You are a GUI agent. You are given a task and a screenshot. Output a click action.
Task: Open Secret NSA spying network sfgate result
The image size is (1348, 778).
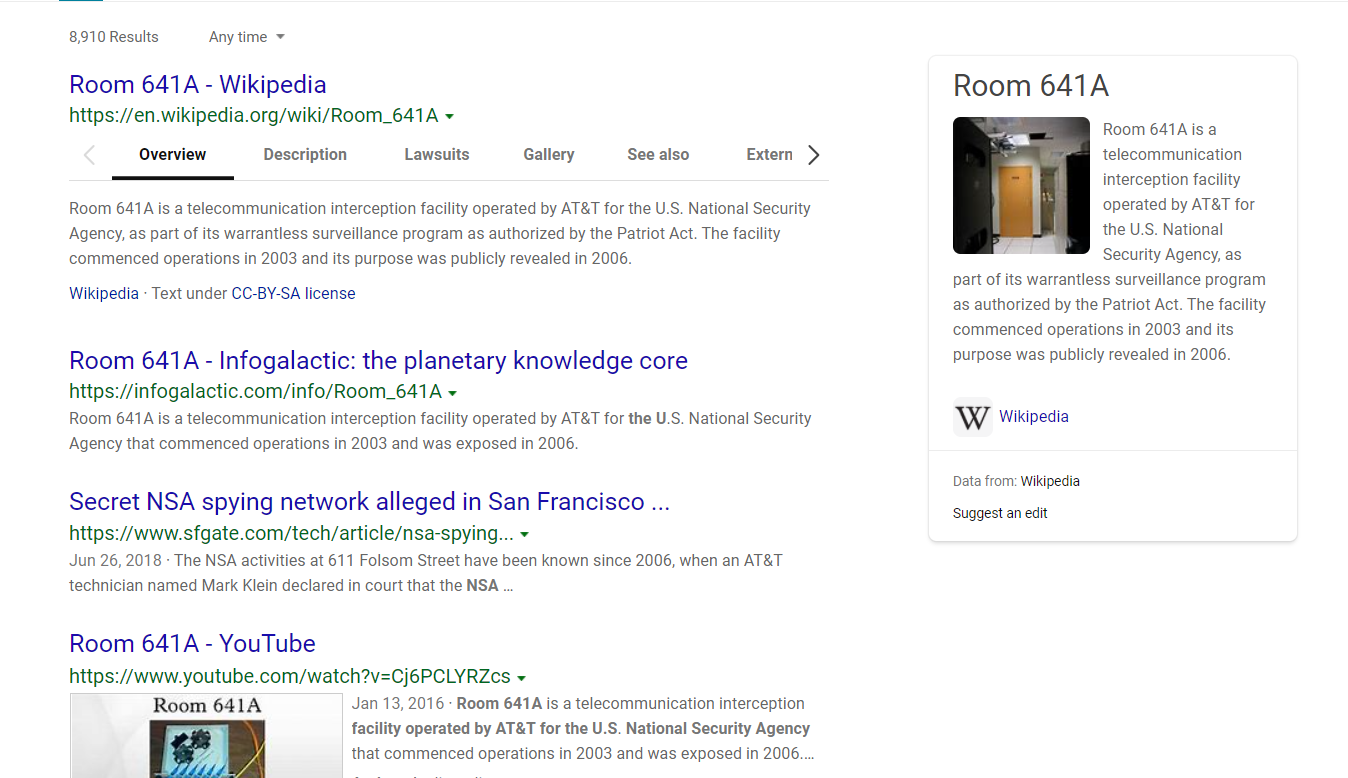point(369,501)
